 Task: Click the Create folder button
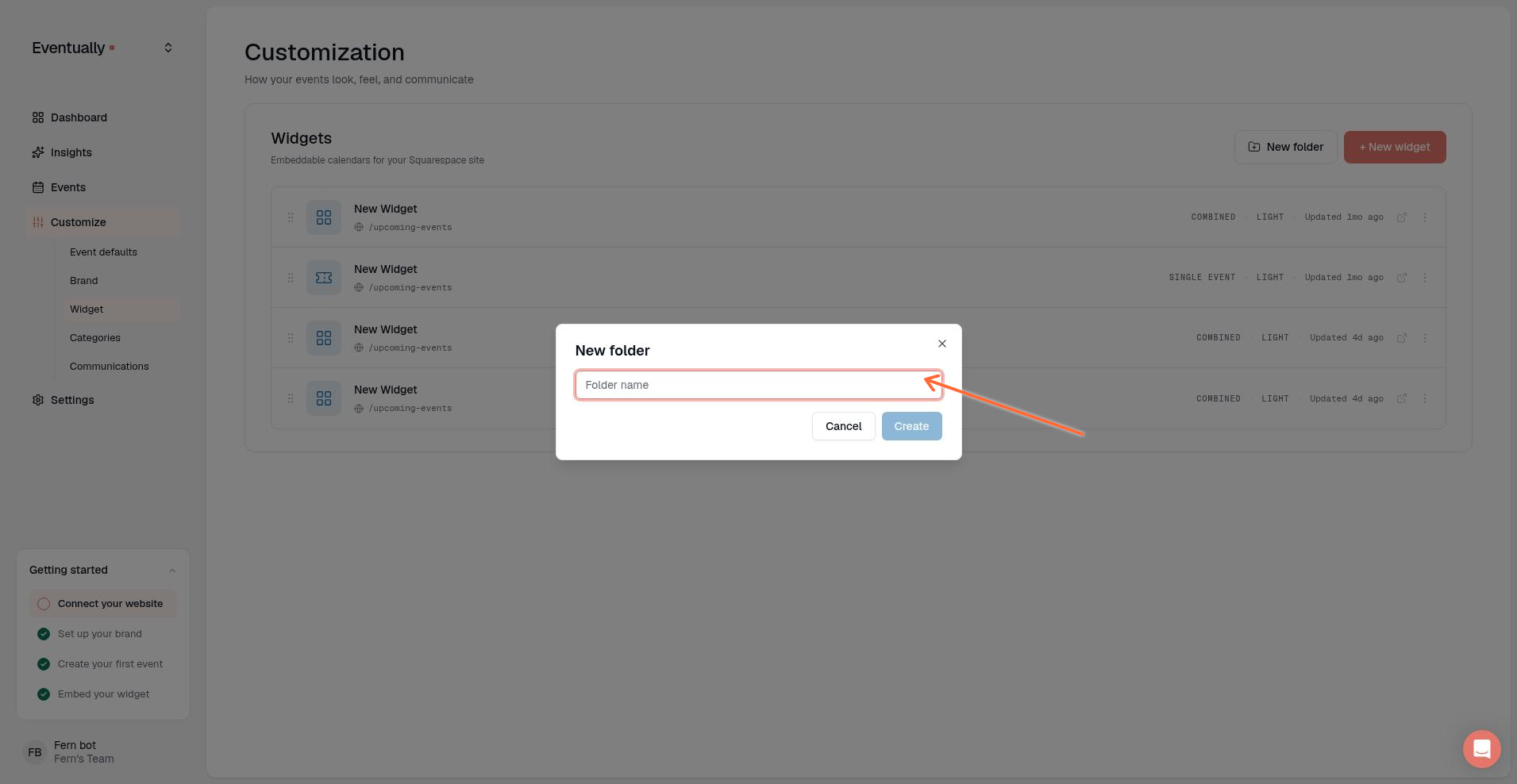911,426
